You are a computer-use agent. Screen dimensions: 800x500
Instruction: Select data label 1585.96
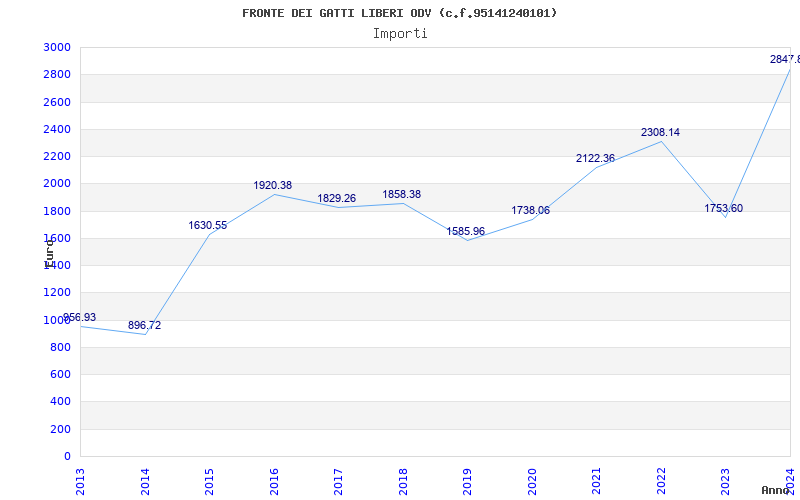click(x=466, y=232)
